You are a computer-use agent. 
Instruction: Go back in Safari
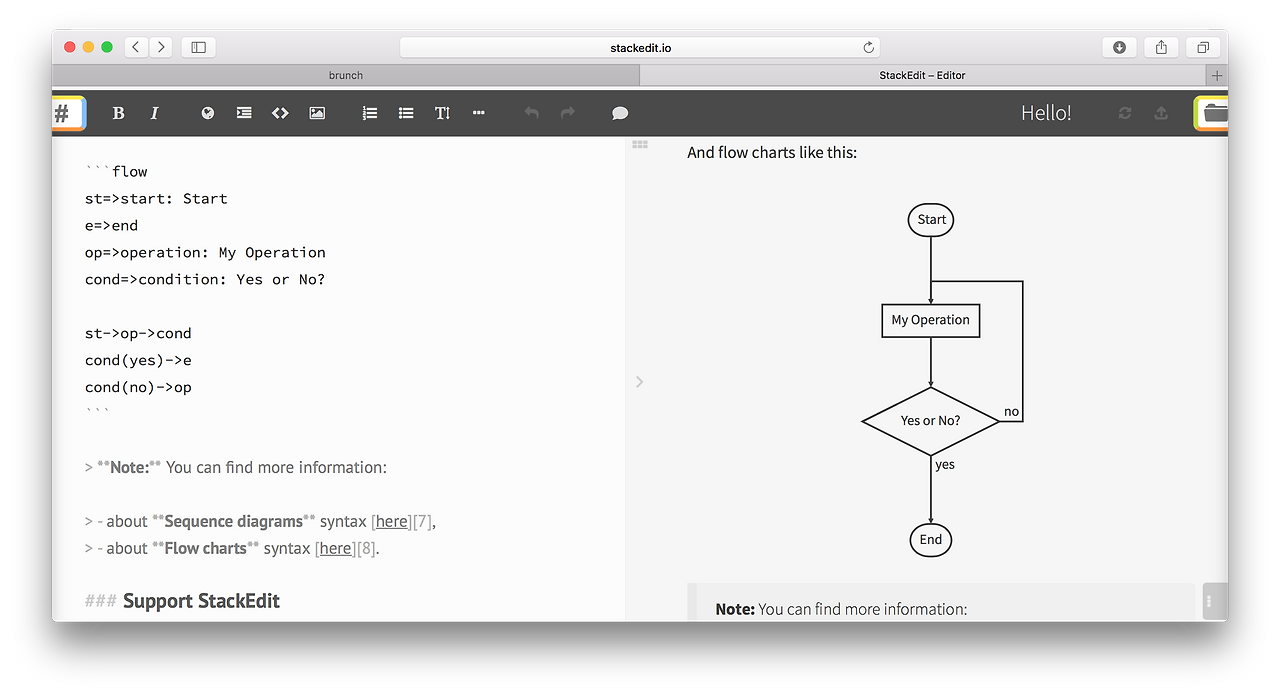tap(136, 47)
